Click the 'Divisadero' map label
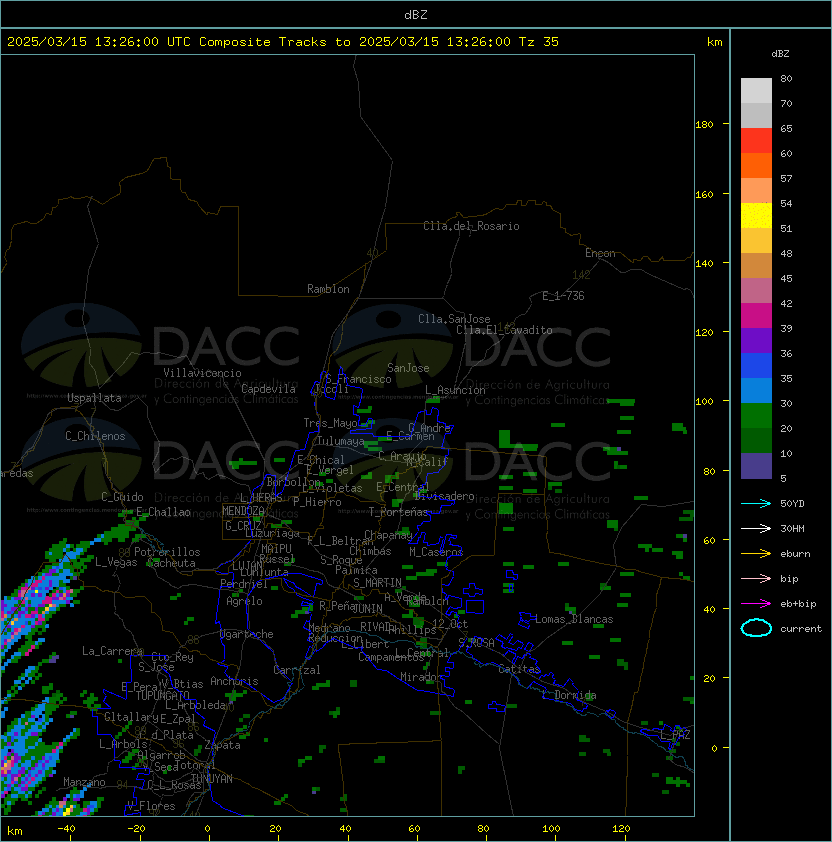Image resolution: width=832 pixels, height=842 pixels. coord(444,496)
